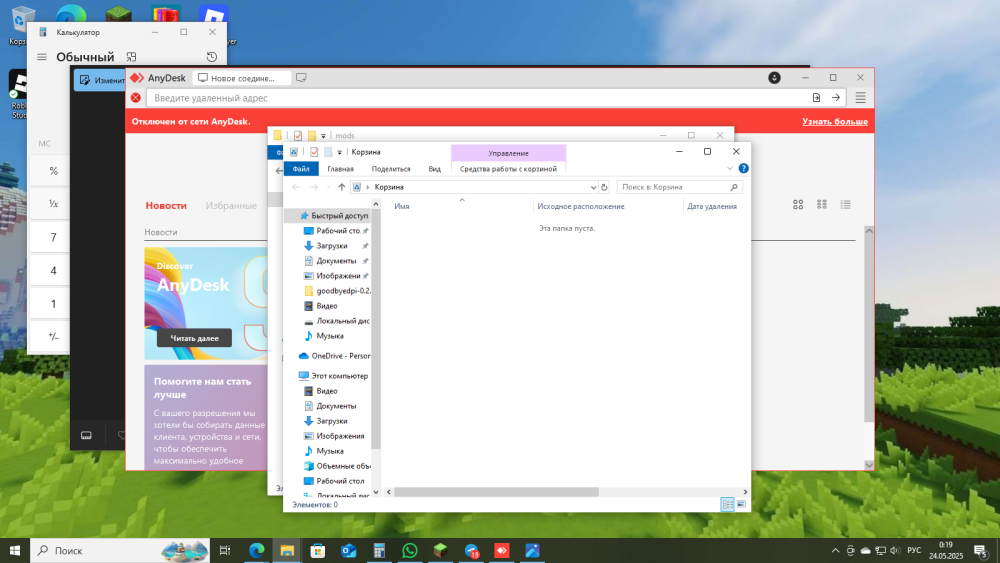Image resolution: width=1000 pixels, height=563 pixels.
Task: Click calculator 1/x key
Action: tap(54, 204)
